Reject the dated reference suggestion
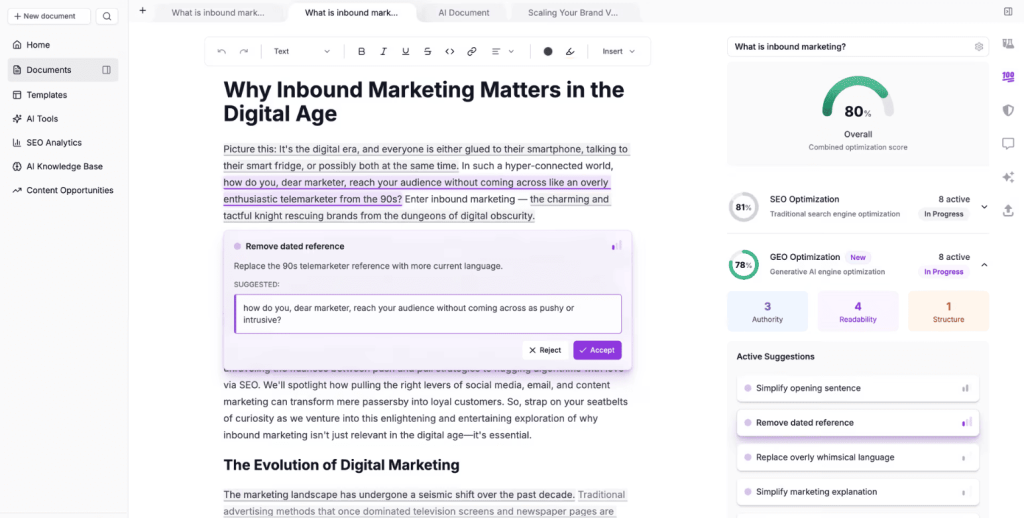This screenshot has height=518, width=1024. point(545,350)
